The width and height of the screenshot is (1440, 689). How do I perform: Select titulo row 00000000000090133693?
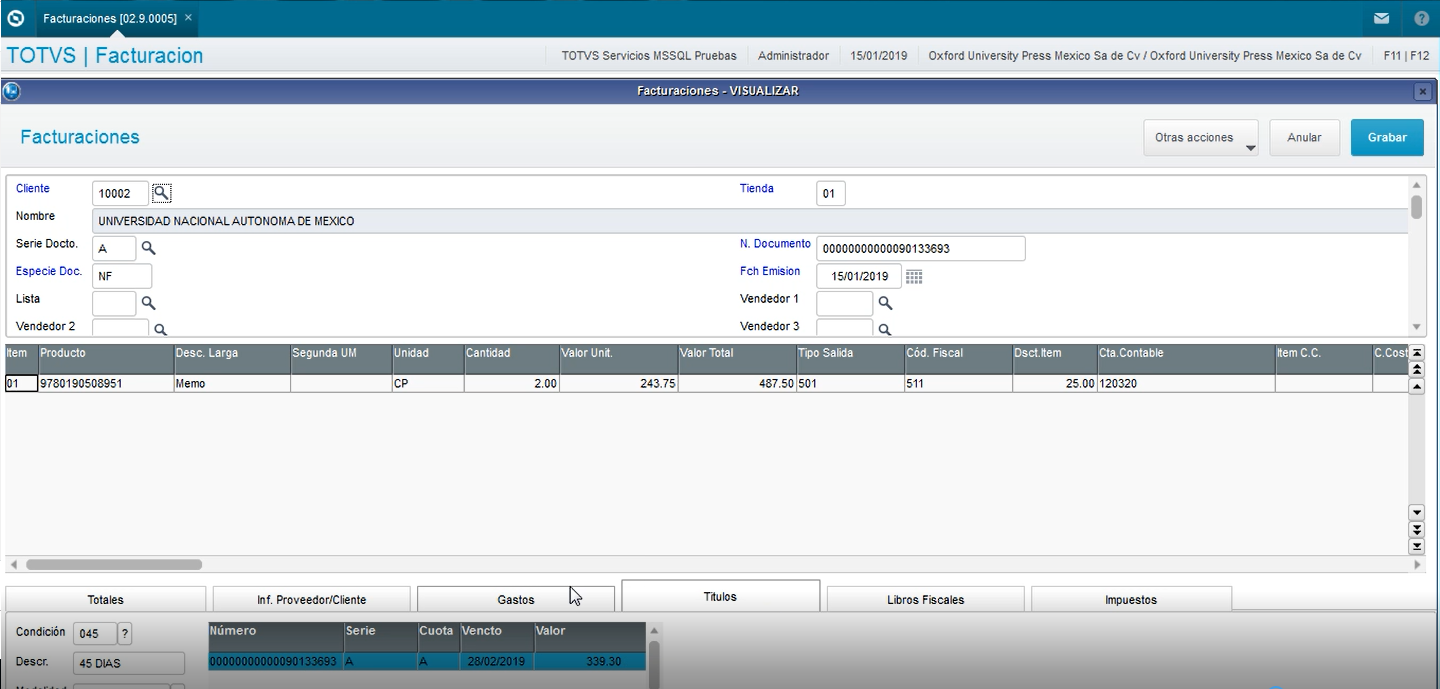coord(427,662)
